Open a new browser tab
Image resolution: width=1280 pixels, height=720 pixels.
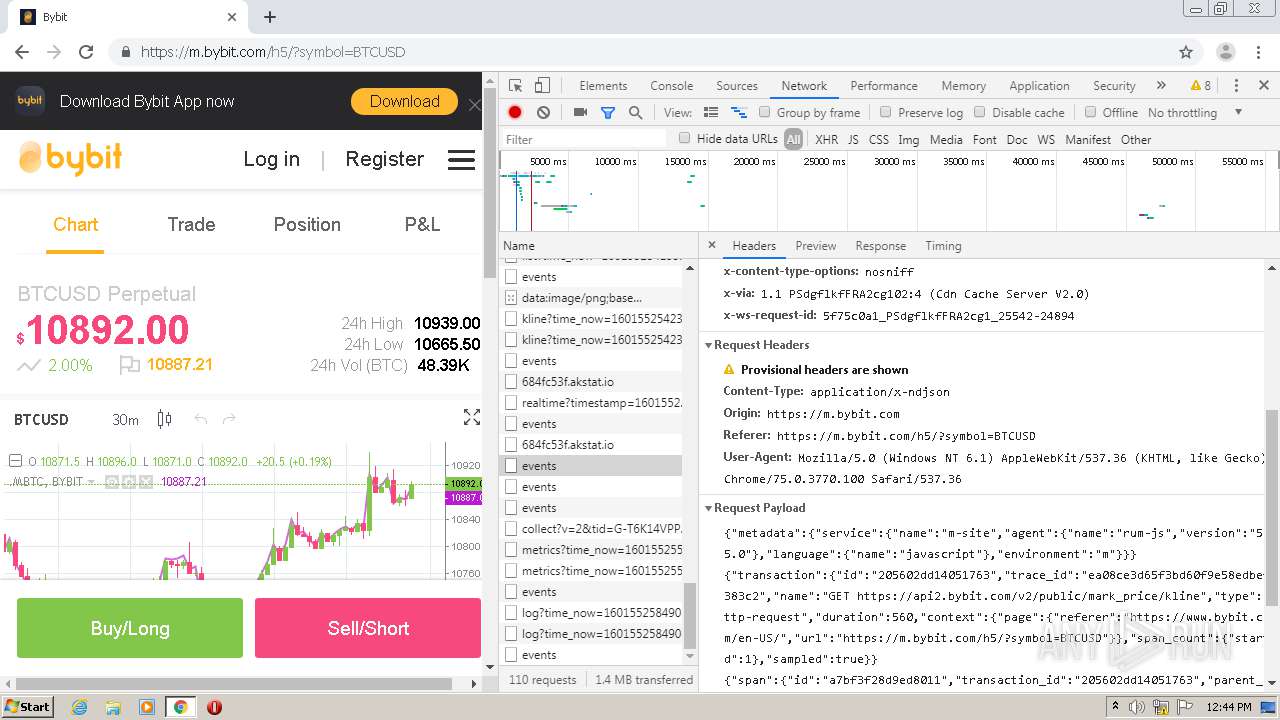tap(270, 17)
